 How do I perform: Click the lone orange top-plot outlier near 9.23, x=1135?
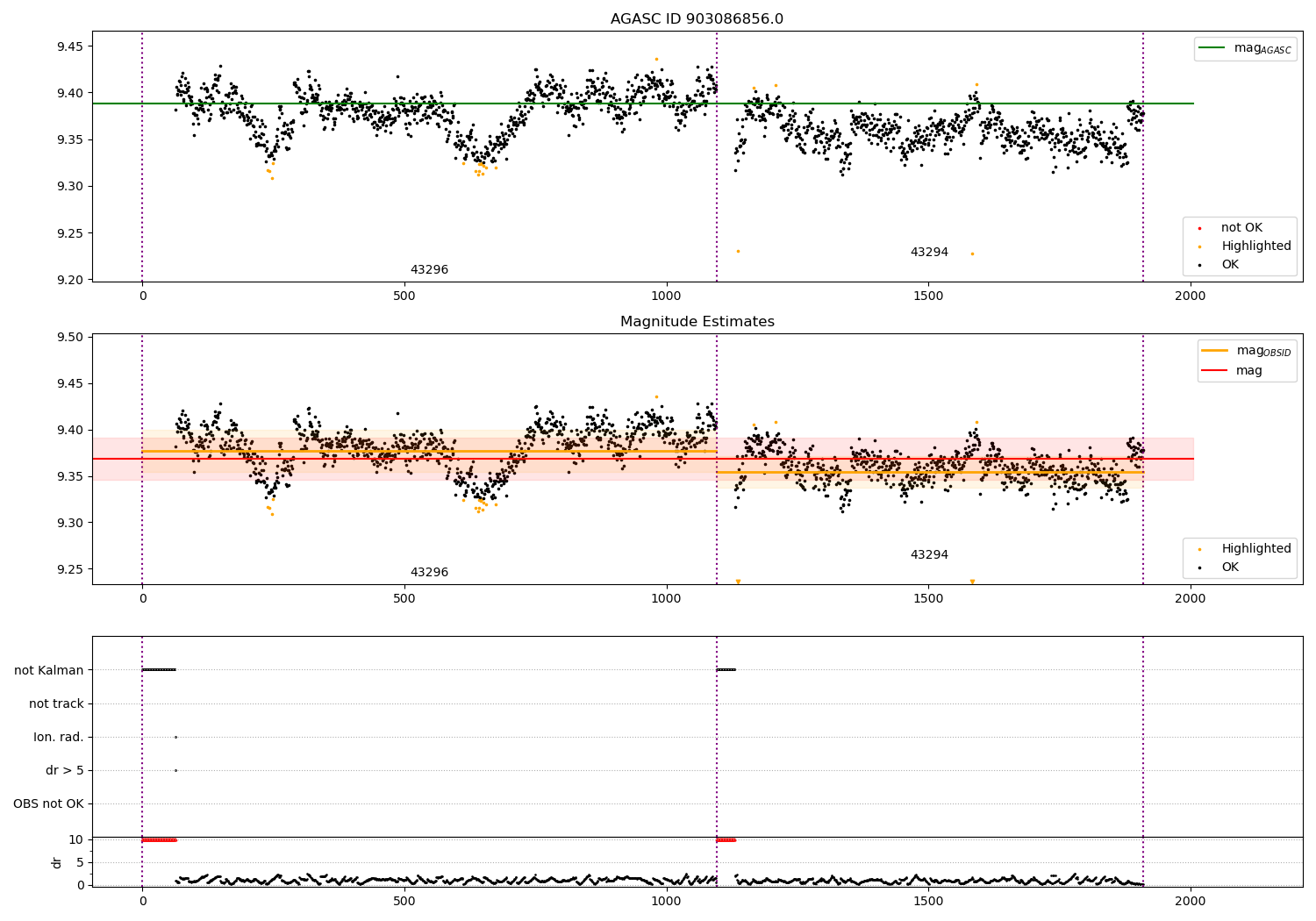coord(738,251)
